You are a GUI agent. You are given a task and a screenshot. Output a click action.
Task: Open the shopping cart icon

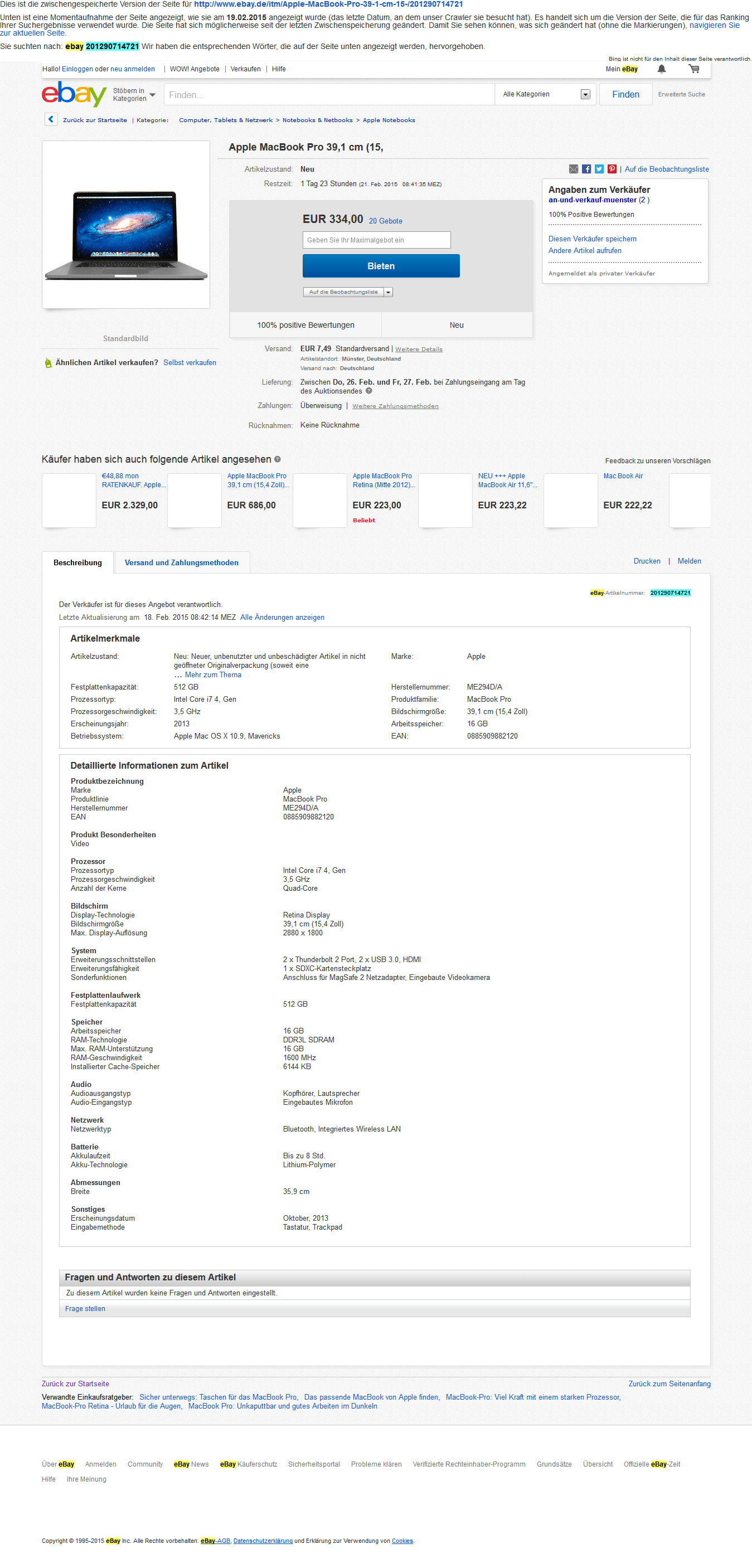pos(693,69)
